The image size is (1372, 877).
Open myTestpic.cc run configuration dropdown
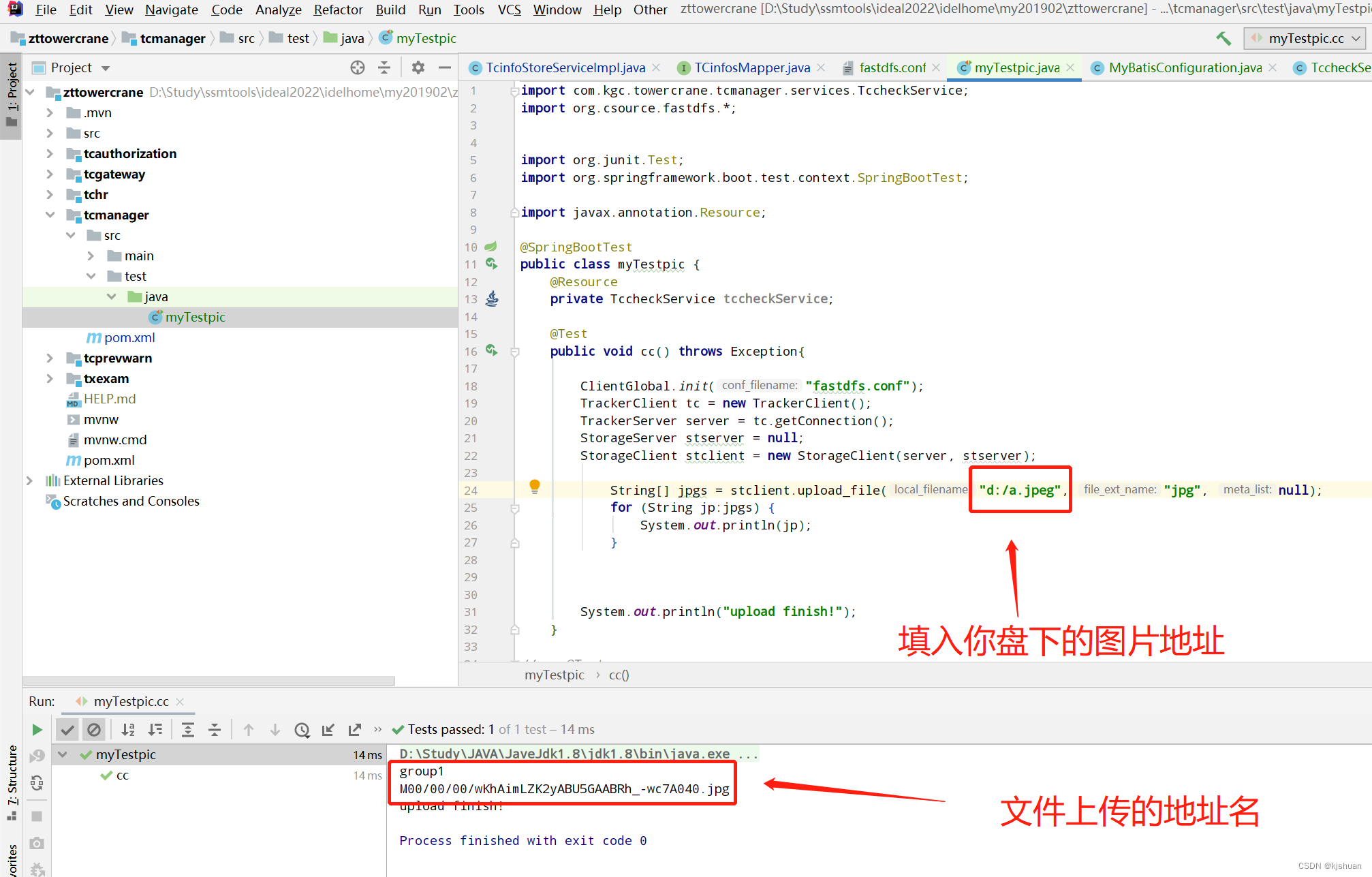pos(1304,39)
